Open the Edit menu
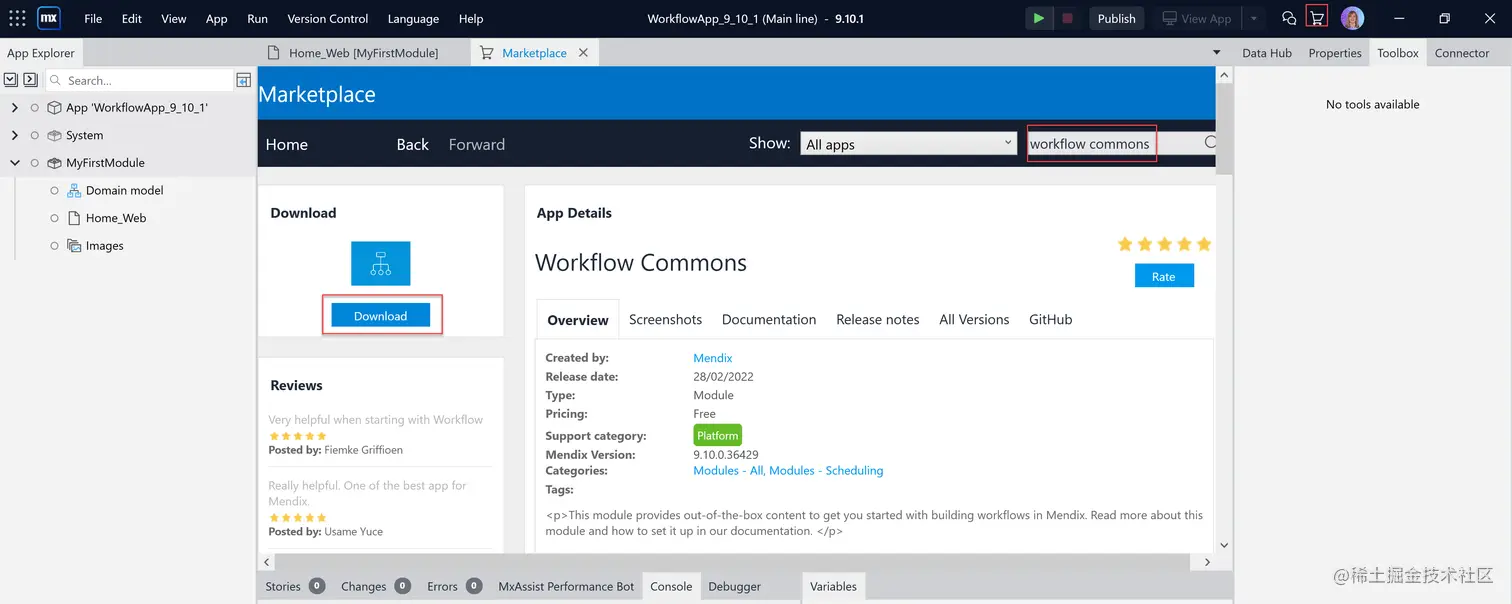 pyautogui.click(x=131, y=18)
